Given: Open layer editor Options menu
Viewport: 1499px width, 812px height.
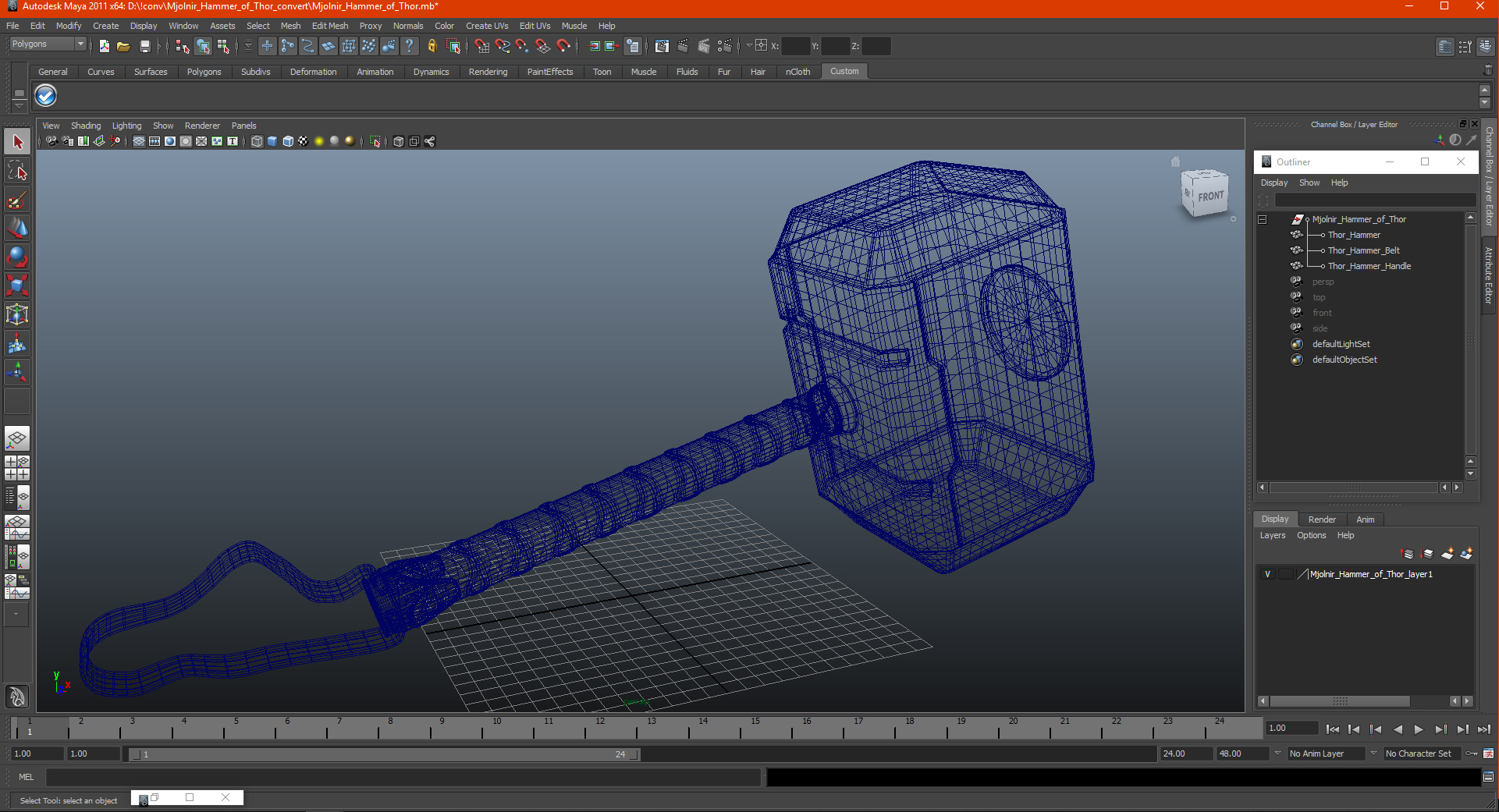Looking at the screenshot, I should coord(1311,535).
